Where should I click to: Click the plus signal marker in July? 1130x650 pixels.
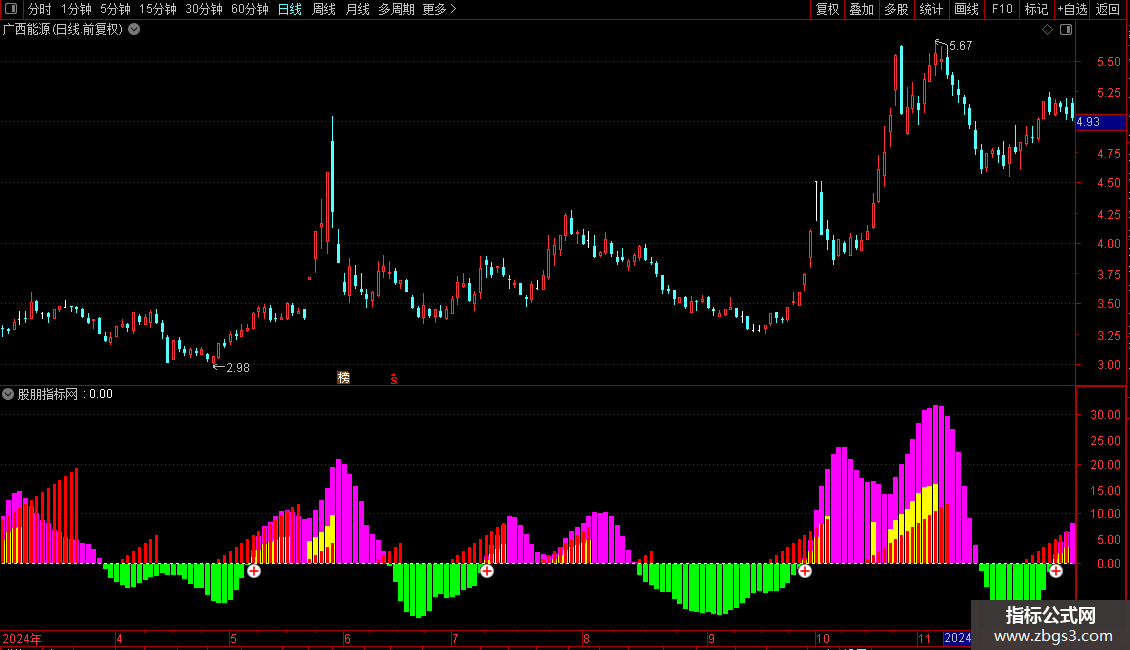click(487, 571)
